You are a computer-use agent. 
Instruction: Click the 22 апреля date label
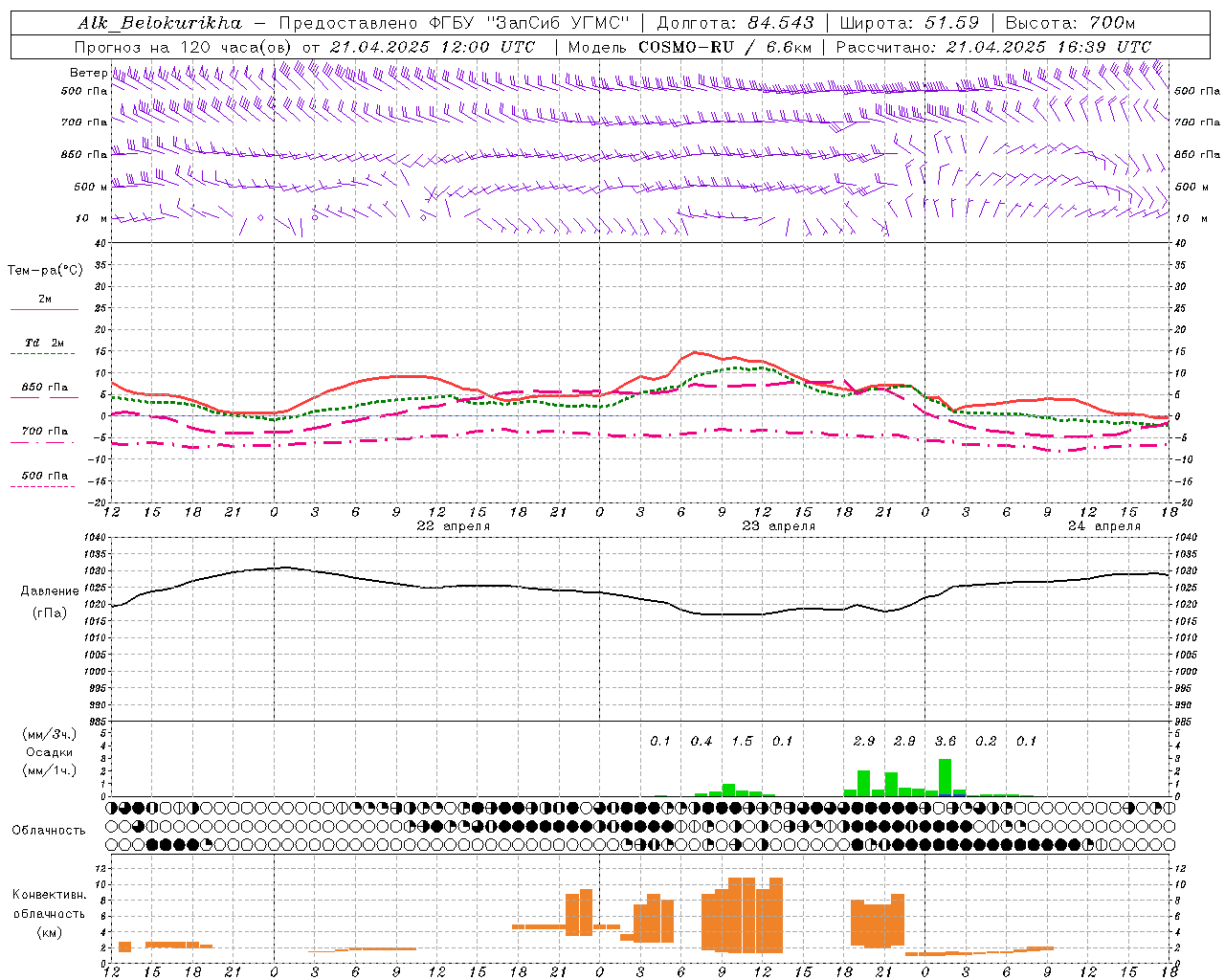pos(454,526)
